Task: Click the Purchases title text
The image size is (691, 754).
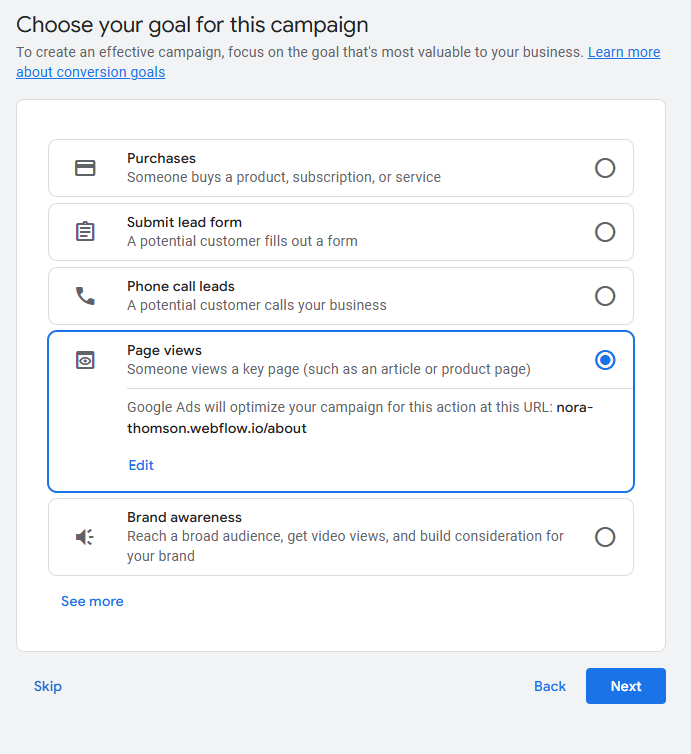Action: (x=161, y=158)
